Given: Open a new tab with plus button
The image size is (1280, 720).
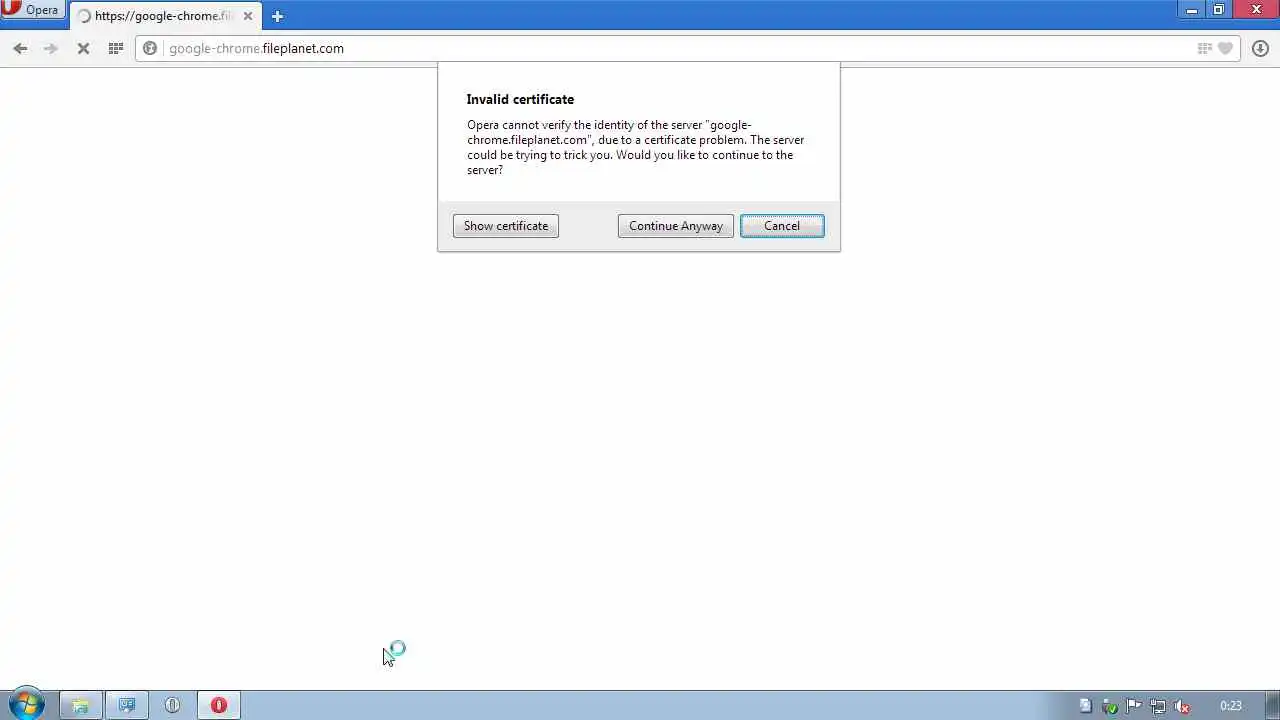Looking at the screenshot, I should click(x=277, y=16).
